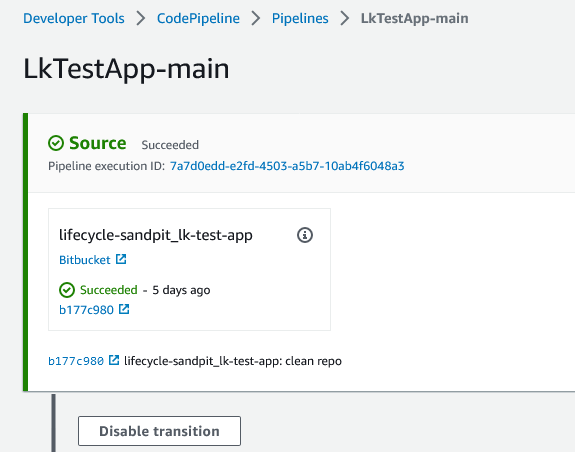Click the lifecycle-sandpit_lk-test-app action name
This screenshot has height=452, width=575.
click(155, 235)
